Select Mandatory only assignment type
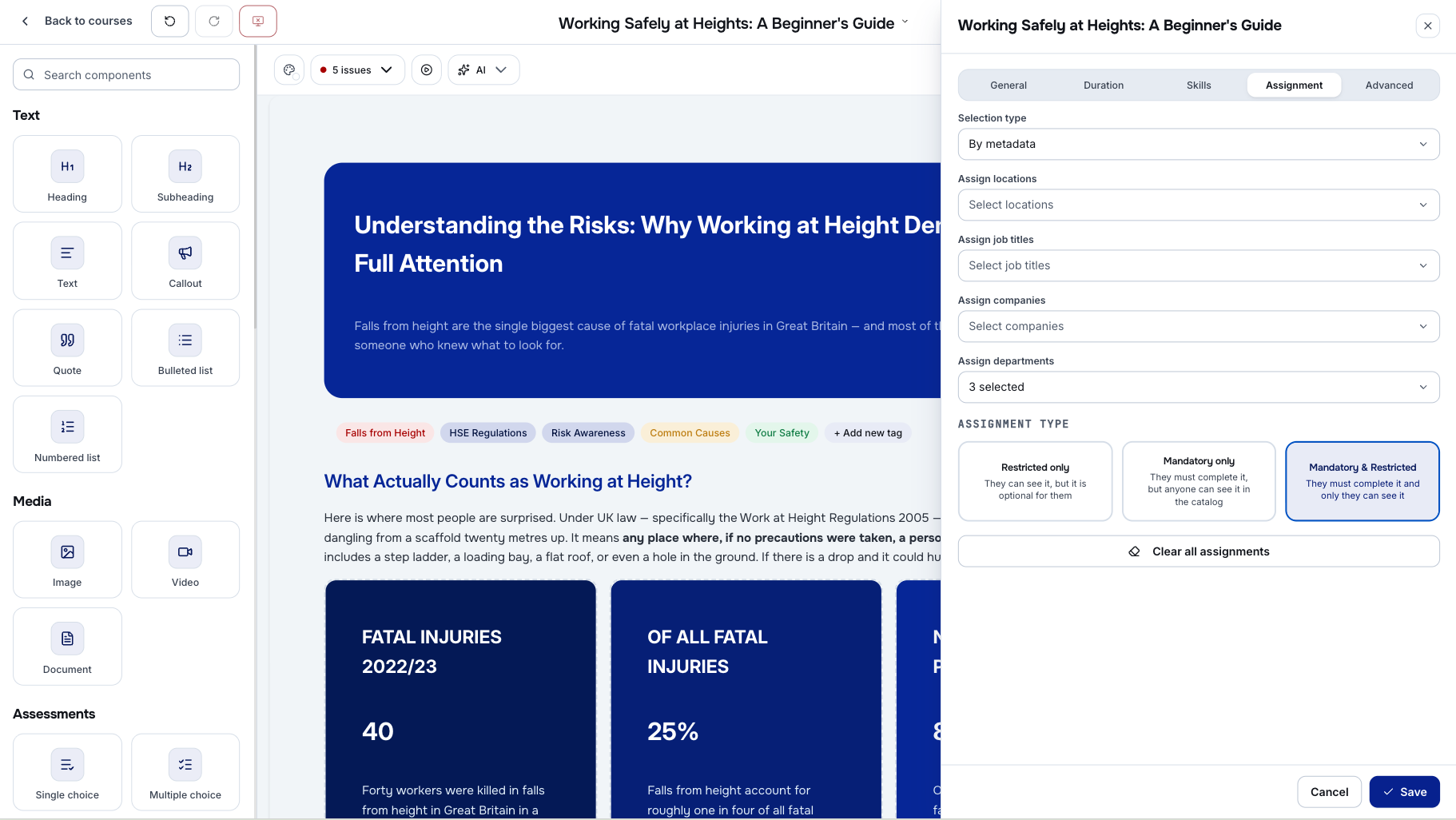 [x=1199, y=481]
